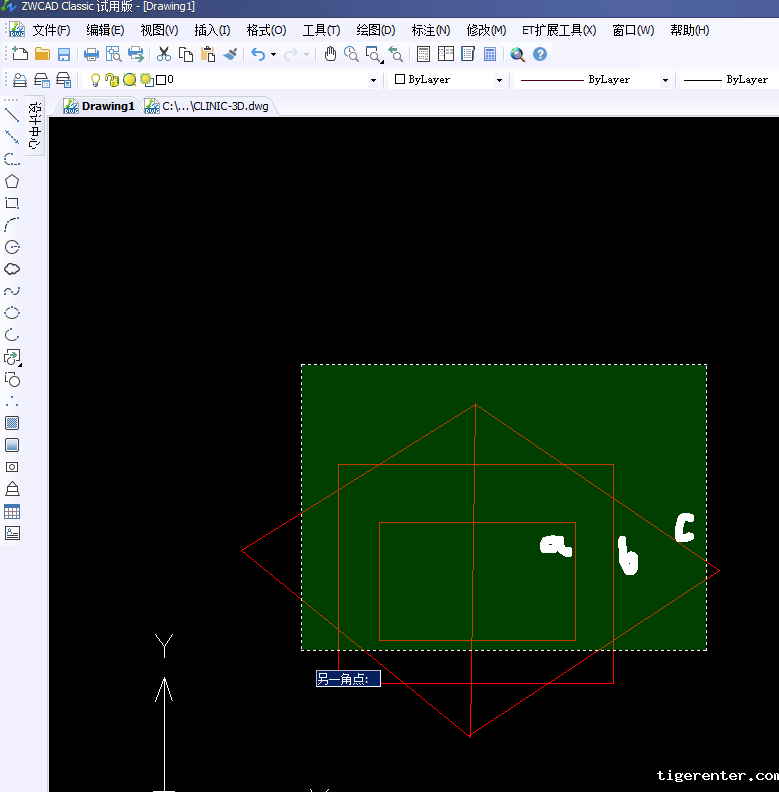Expand the ByLayer color dropdown
This screenshot has width=779, height=792.
(499, 80)
